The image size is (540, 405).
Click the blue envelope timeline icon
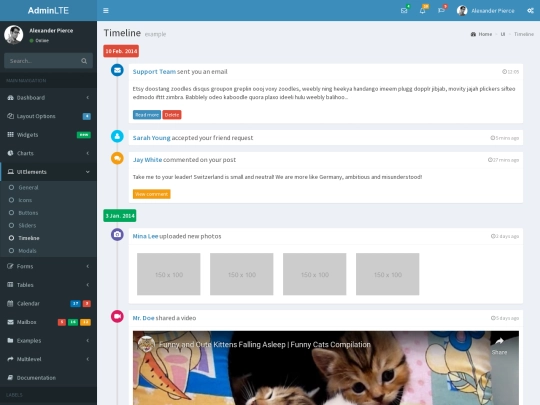pos(117,70)
